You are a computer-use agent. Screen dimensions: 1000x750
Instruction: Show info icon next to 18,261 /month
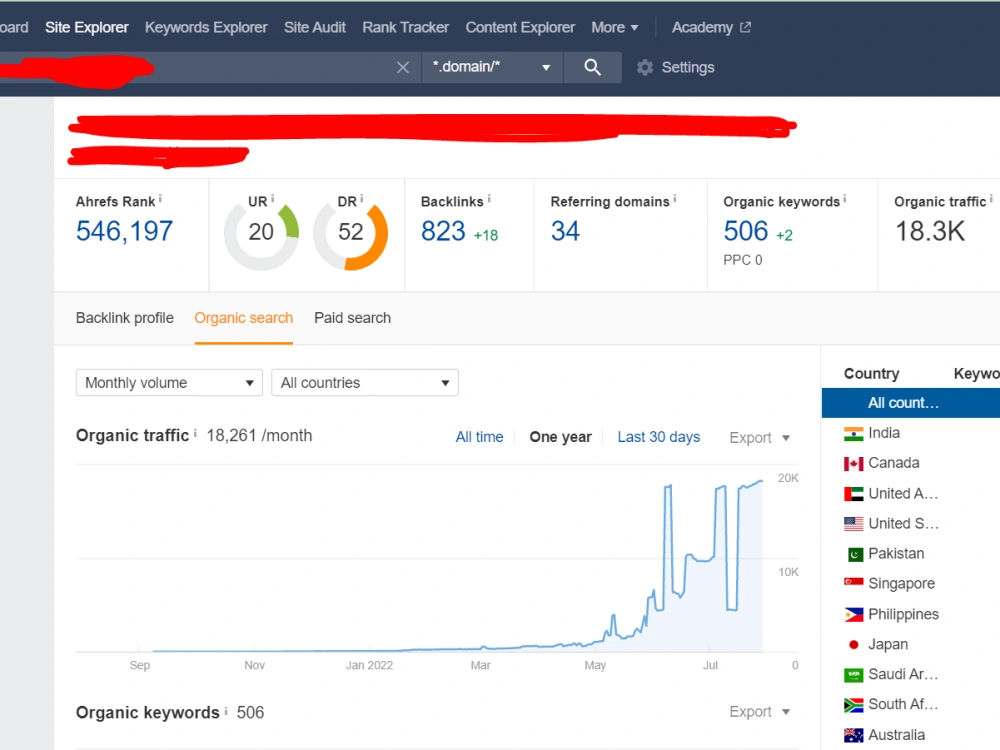[x=195, y=433]
